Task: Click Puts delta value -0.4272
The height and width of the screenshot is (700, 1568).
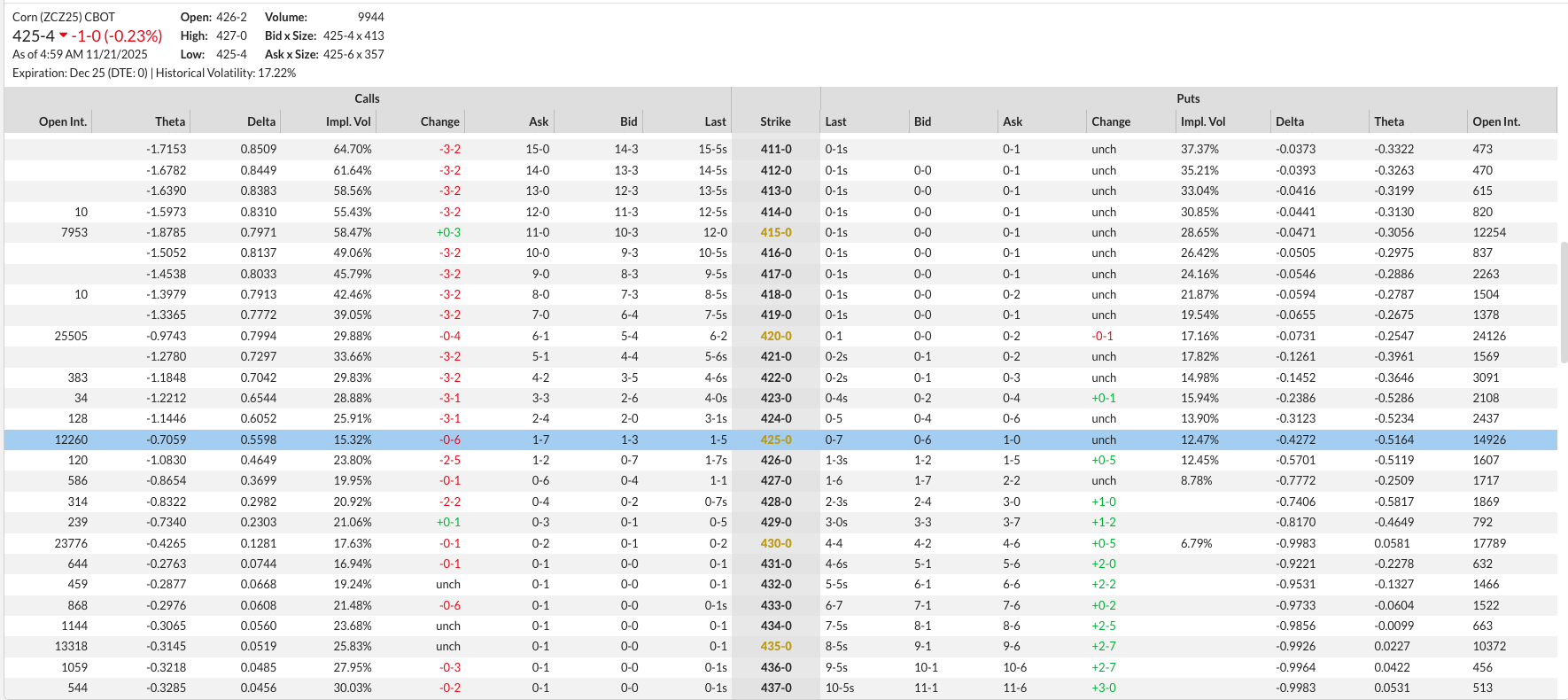Action: 1296,439
